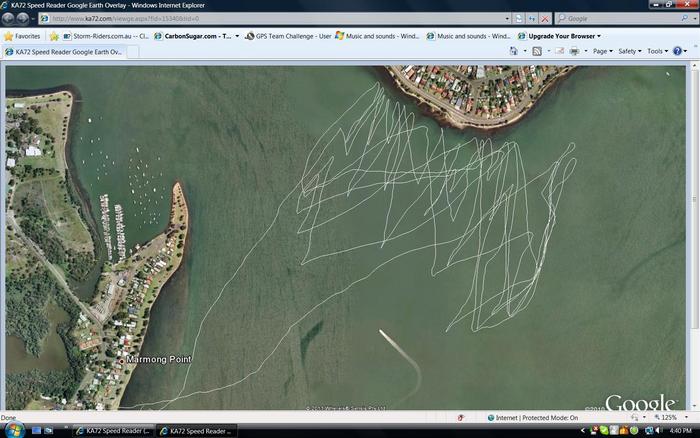Viewport: 700px width, 438px height.
Task: Click the Print icon in command bar
Action: 574,51
